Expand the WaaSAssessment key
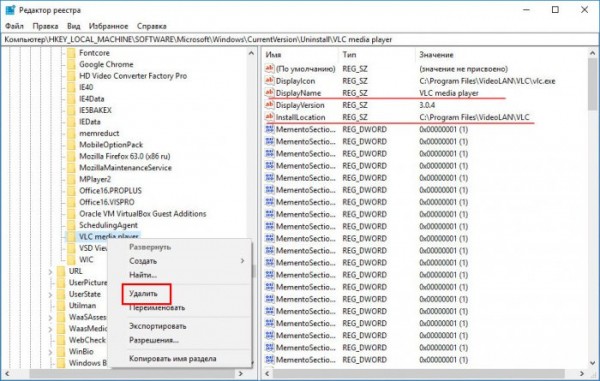 (x=51, y=317)
